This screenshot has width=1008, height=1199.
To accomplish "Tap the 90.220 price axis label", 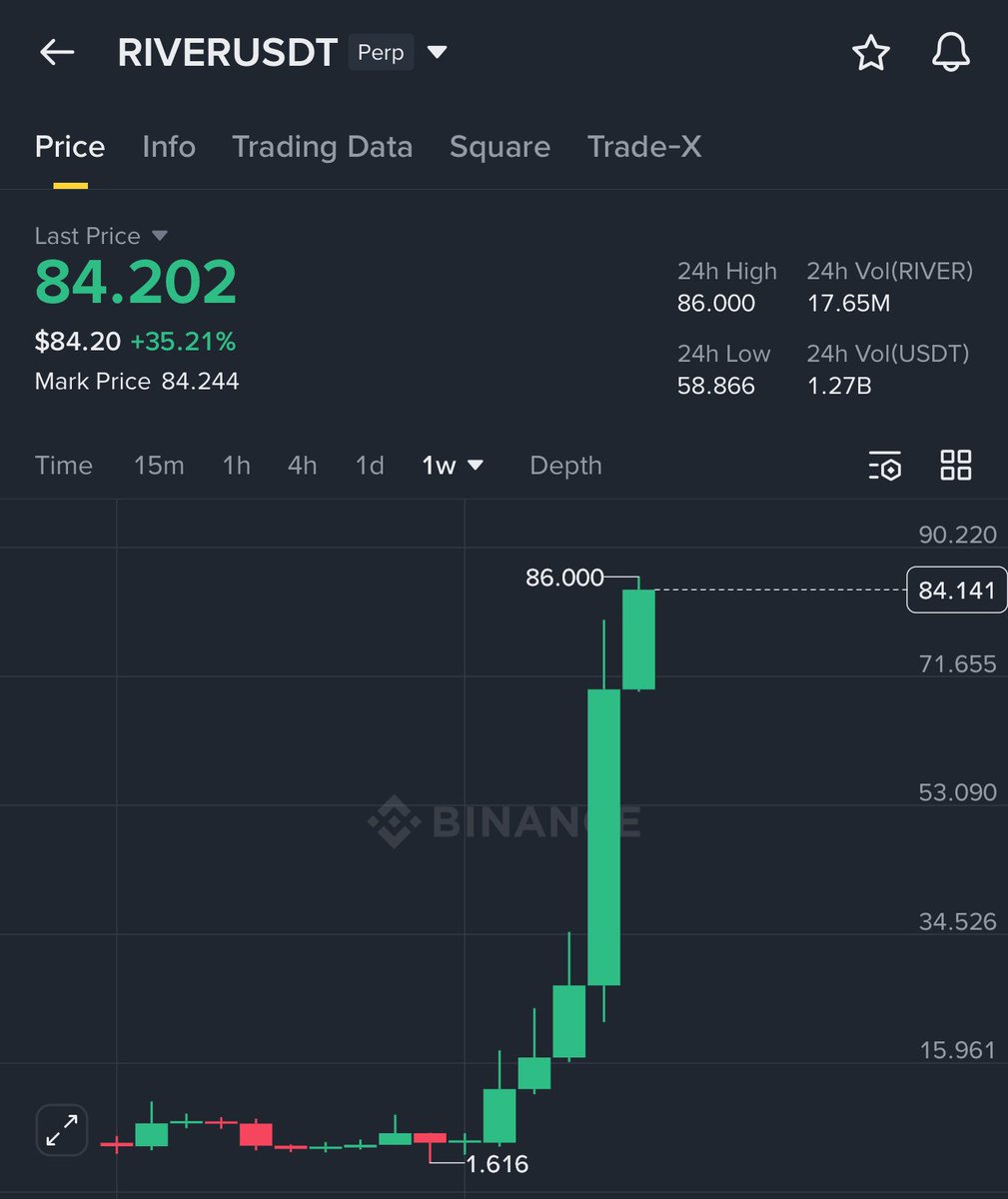I will 957,535.
